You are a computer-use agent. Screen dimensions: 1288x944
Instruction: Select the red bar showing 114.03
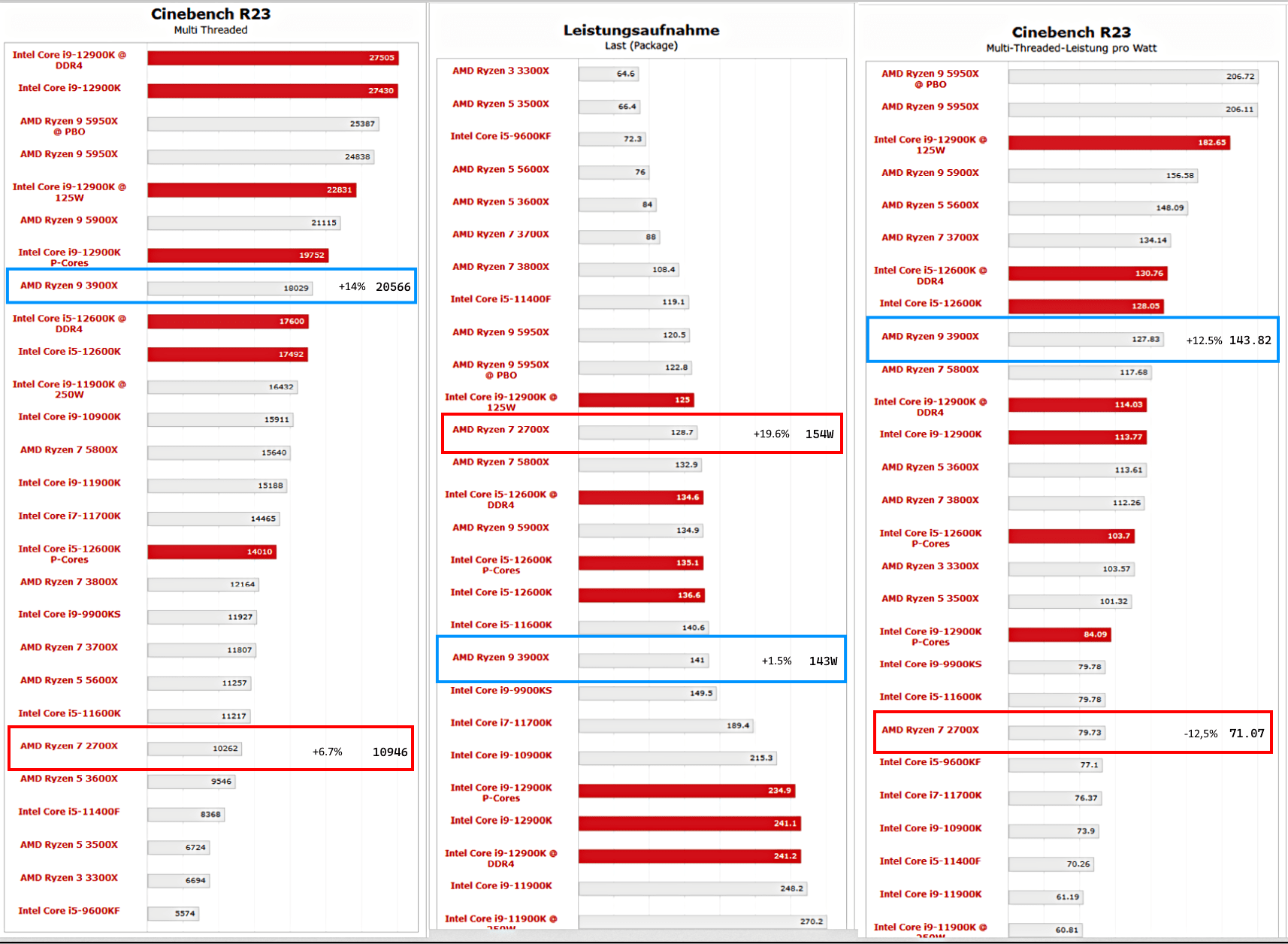pyautogui.click(x=1078, y=405)
